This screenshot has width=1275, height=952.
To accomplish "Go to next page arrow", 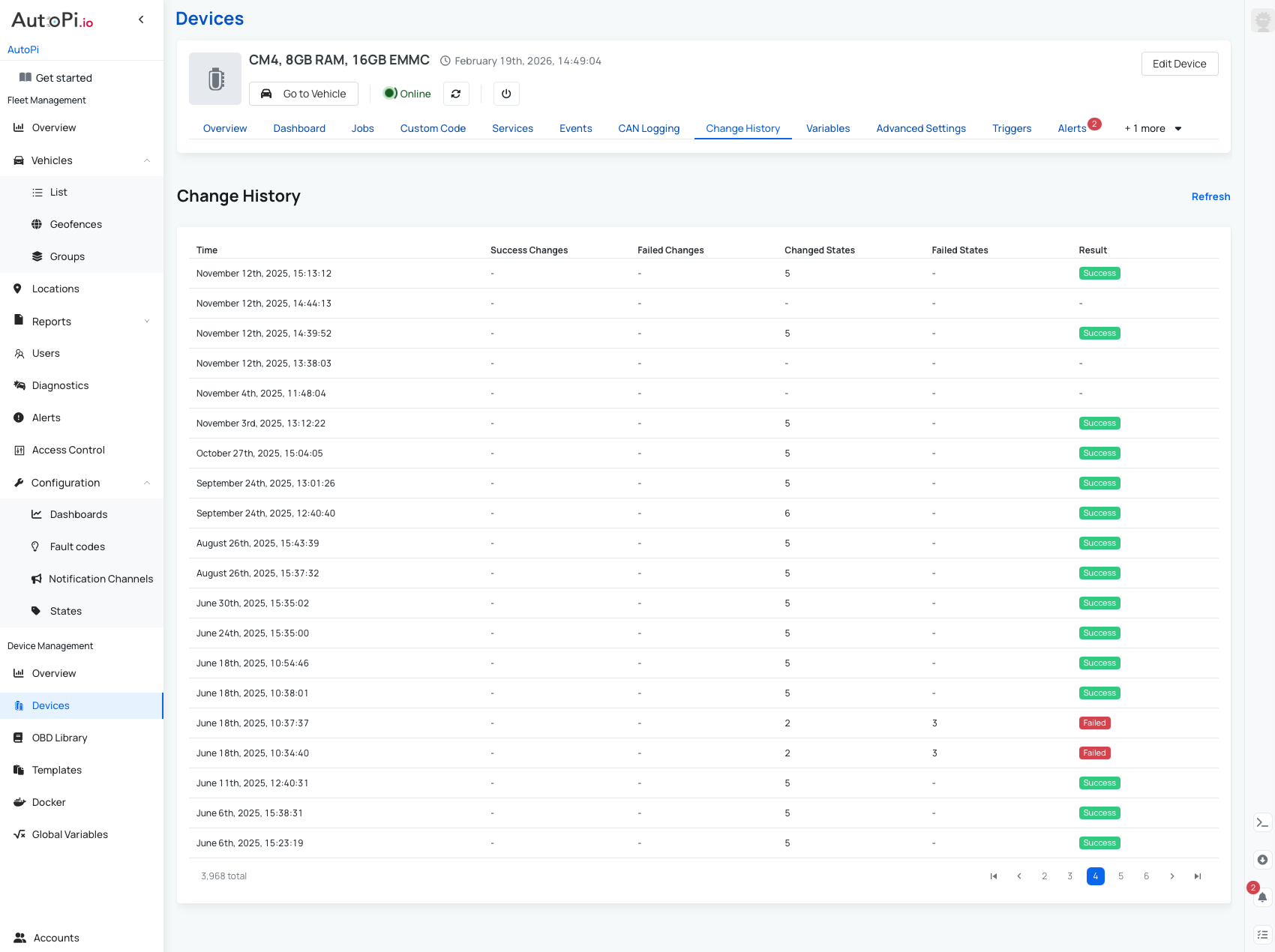I will point(1172,876).
